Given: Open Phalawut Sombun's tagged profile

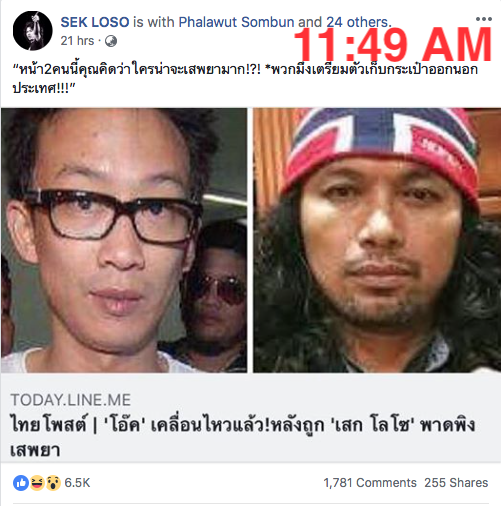Looking at the screenshot, I should 236,22.
